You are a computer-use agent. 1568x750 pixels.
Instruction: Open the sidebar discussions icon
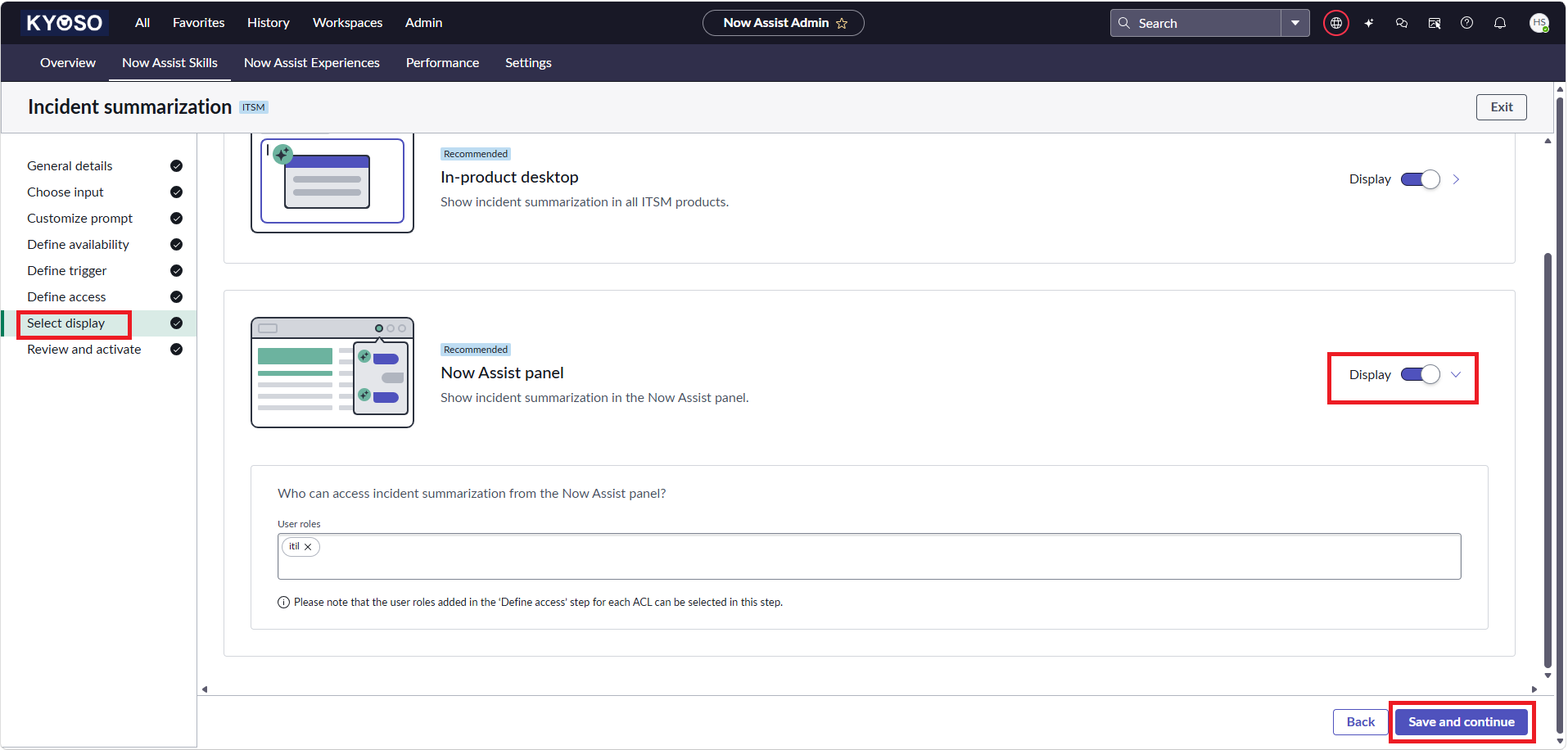tap(1435, 23)
